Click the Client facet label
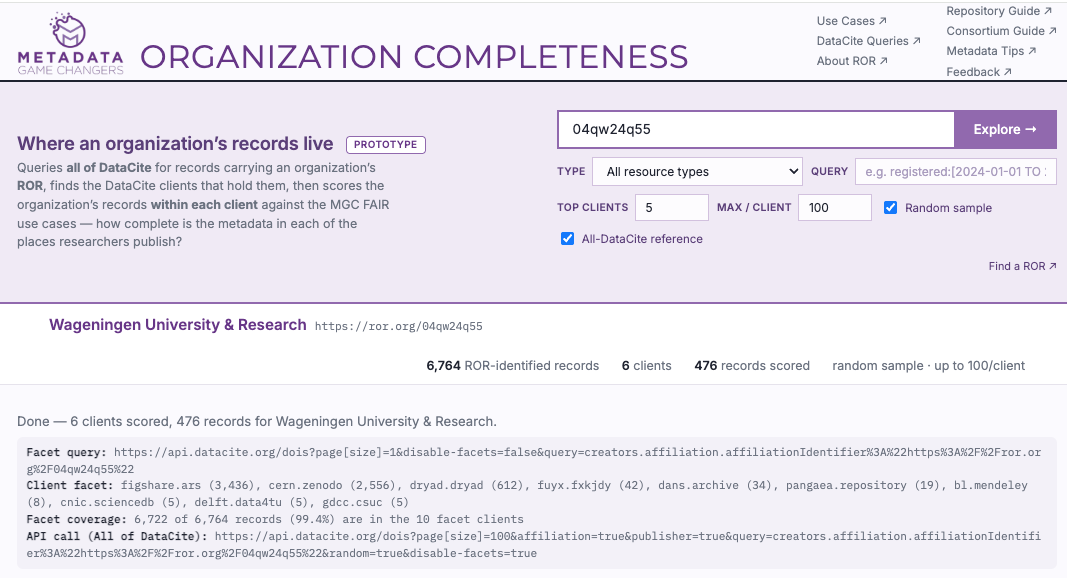 [70, 485]
